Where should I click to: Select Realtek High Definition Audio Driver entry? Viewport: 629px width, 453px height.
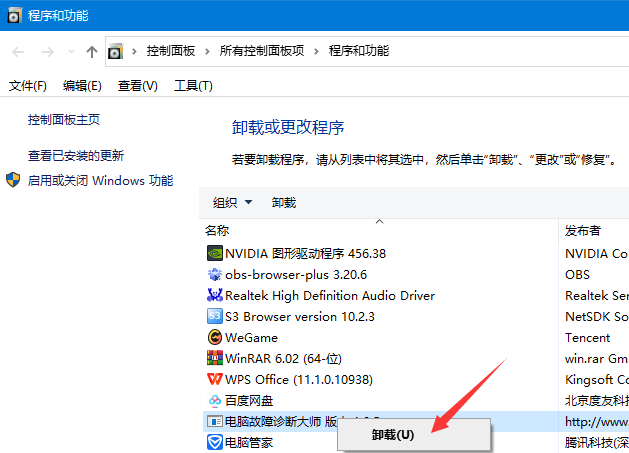pos(330,295)
